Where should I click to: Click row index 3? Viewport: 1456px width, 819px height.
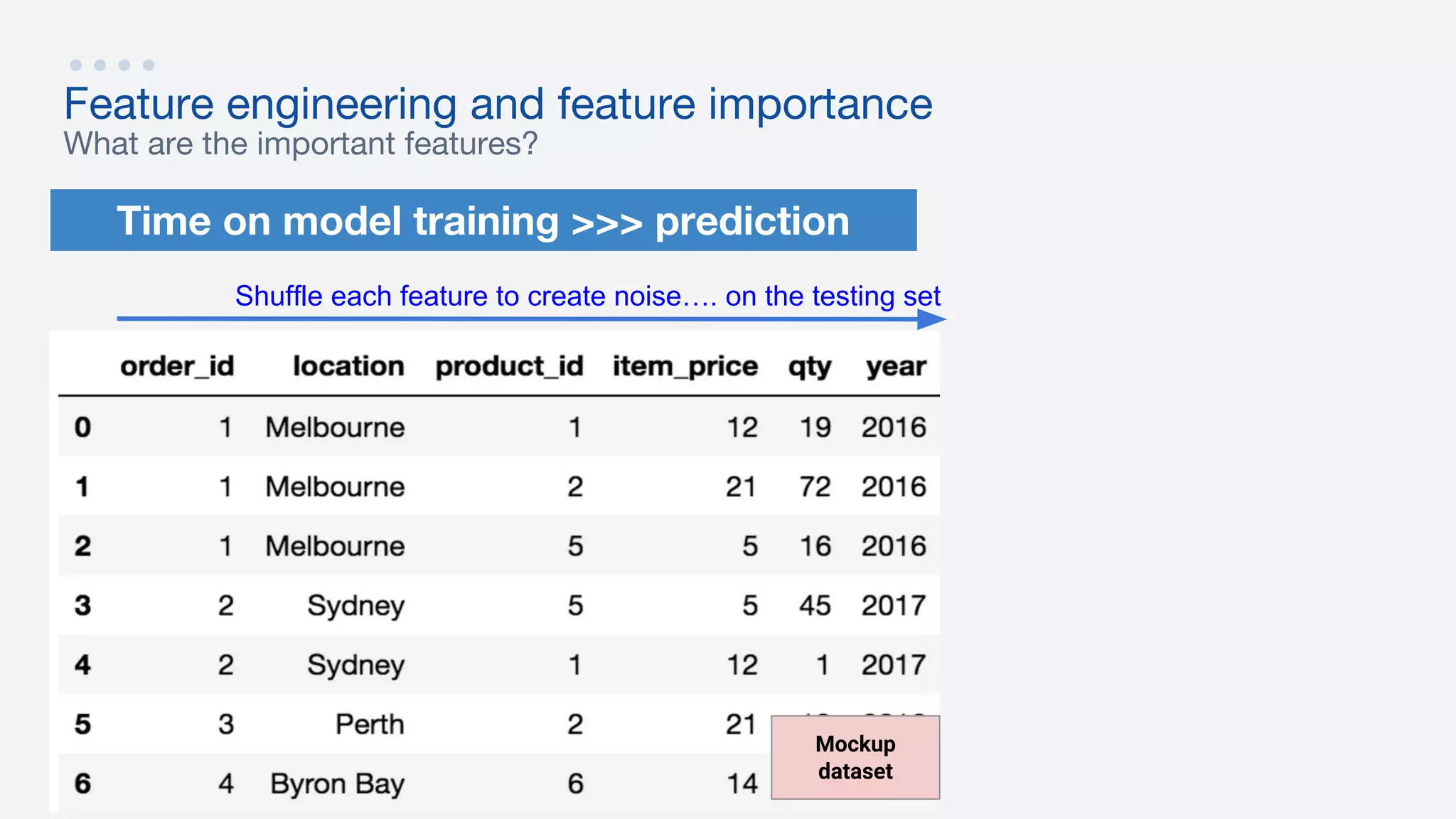82,606
